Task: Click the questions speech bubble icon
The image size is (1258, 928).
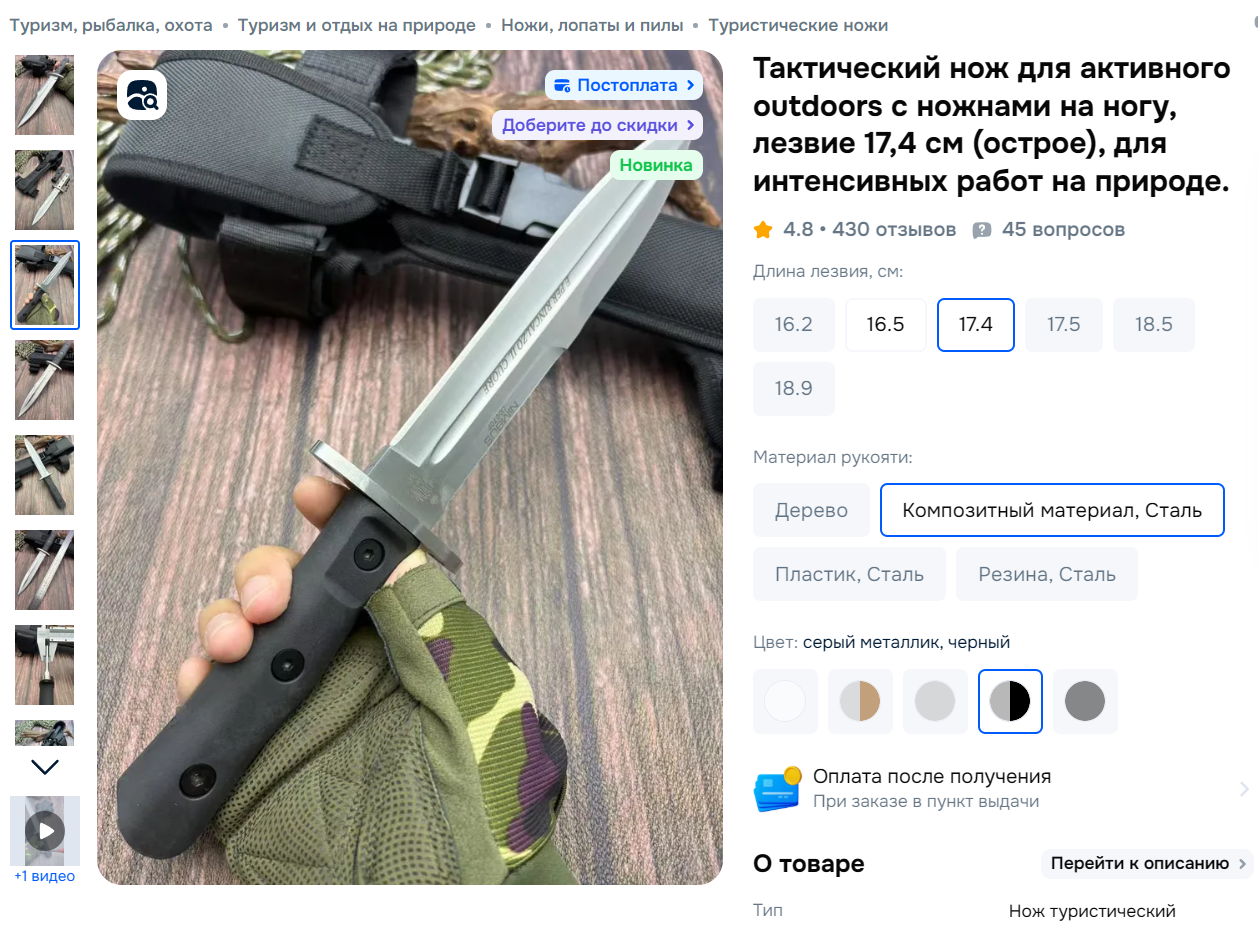Action: point(982,230)
